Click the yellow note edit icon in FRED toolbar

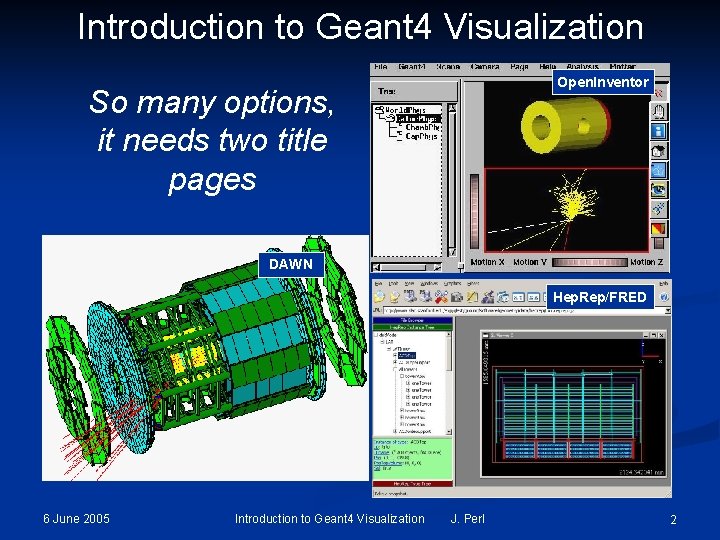pos(472,297)
